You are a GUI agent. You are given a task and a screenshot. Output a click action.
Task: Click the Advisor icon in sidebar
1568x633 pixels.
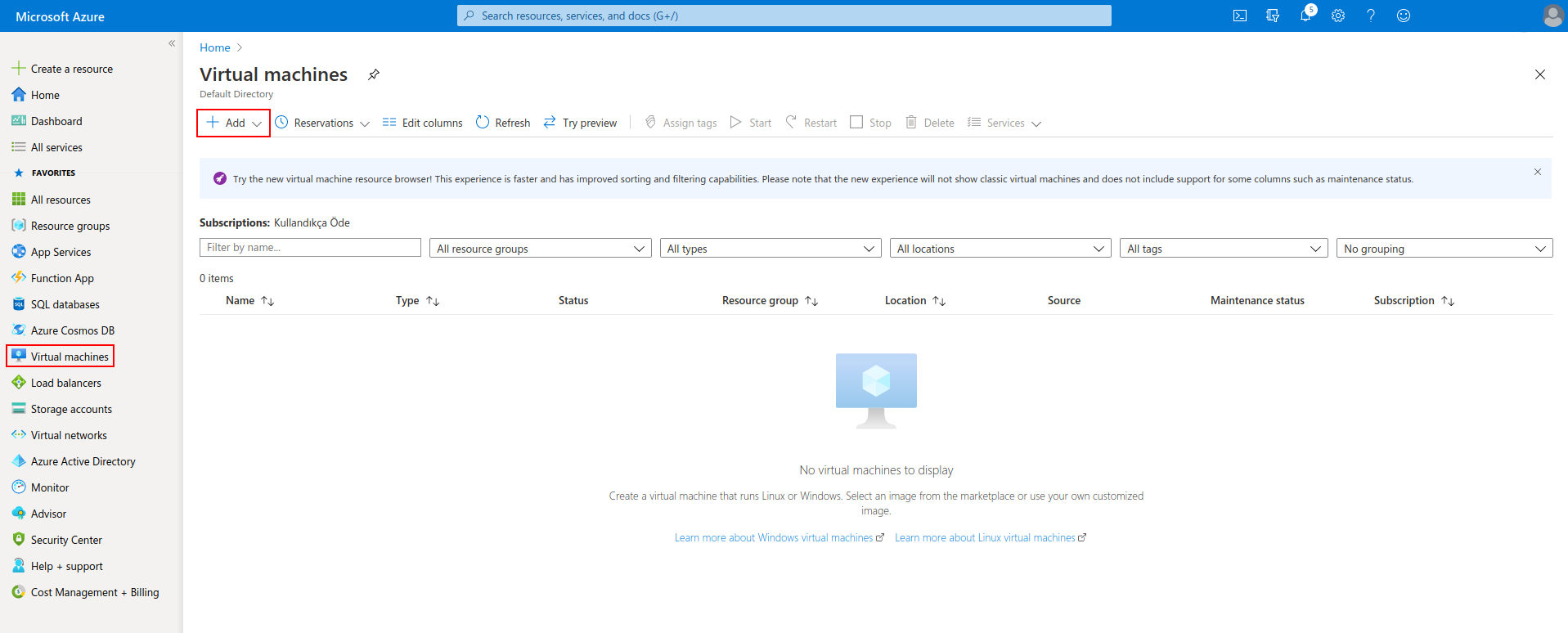click(19, 514)
